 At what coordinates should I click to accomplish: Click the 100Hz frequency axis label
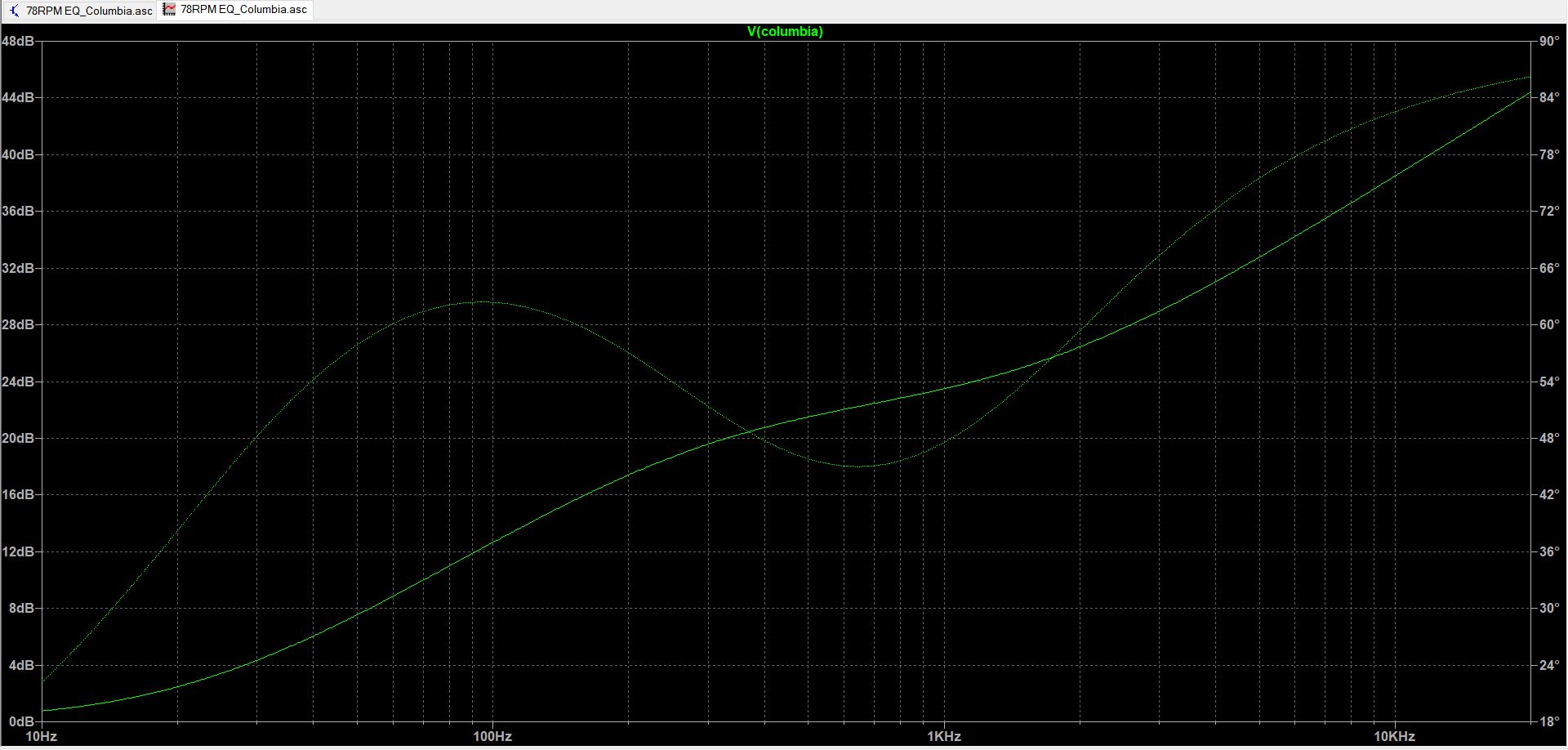pos(492,736)
